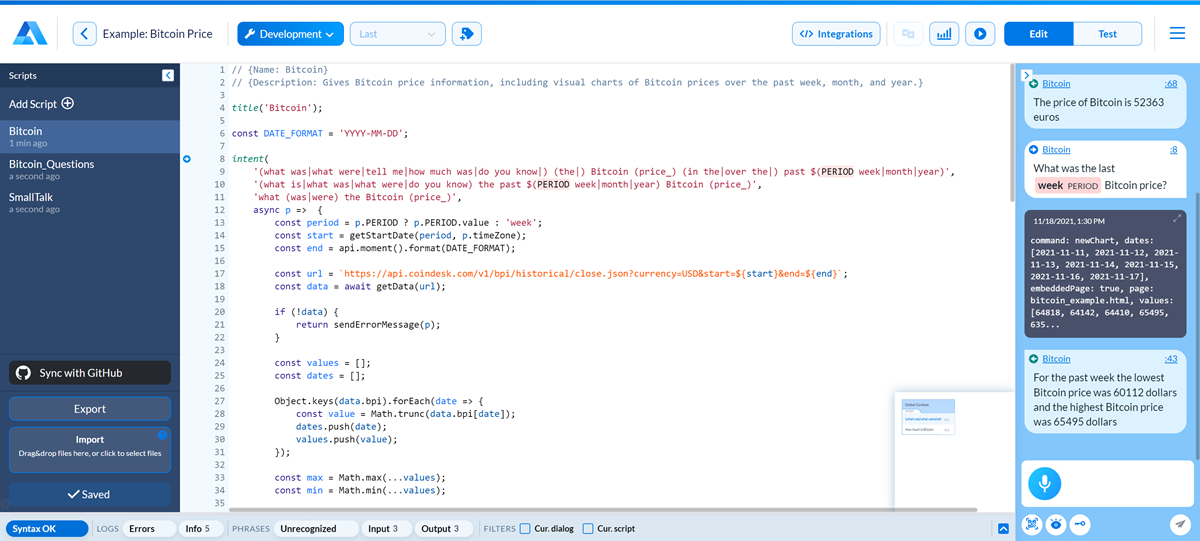This screenshot has height=541, width=1200.
Task: Click Sync with GitHub
Action: [x=90, y=373]
